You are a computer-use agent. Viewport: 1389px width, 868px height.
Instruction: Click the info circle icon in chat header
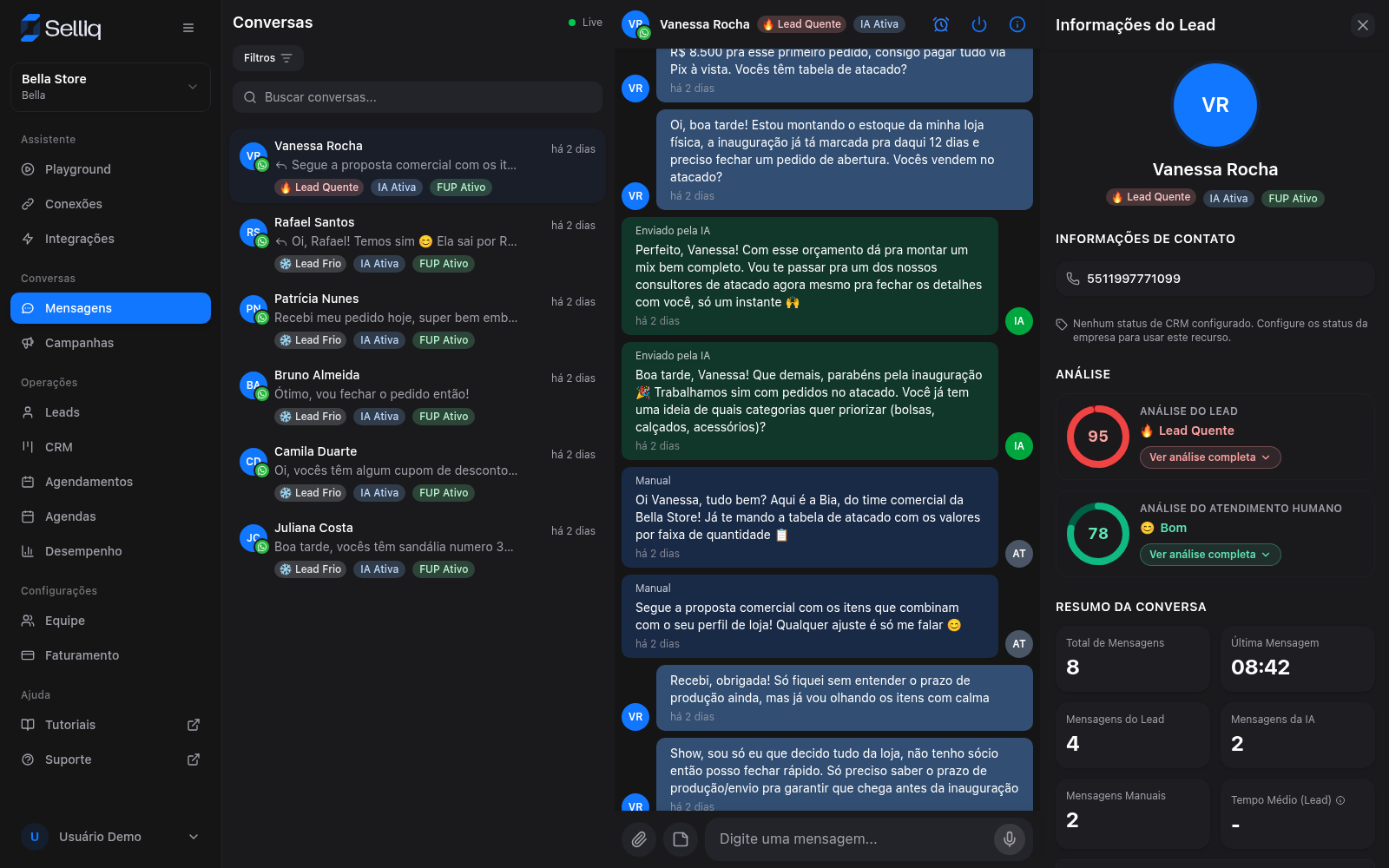pyautogui.click(x=1017, y=24)
